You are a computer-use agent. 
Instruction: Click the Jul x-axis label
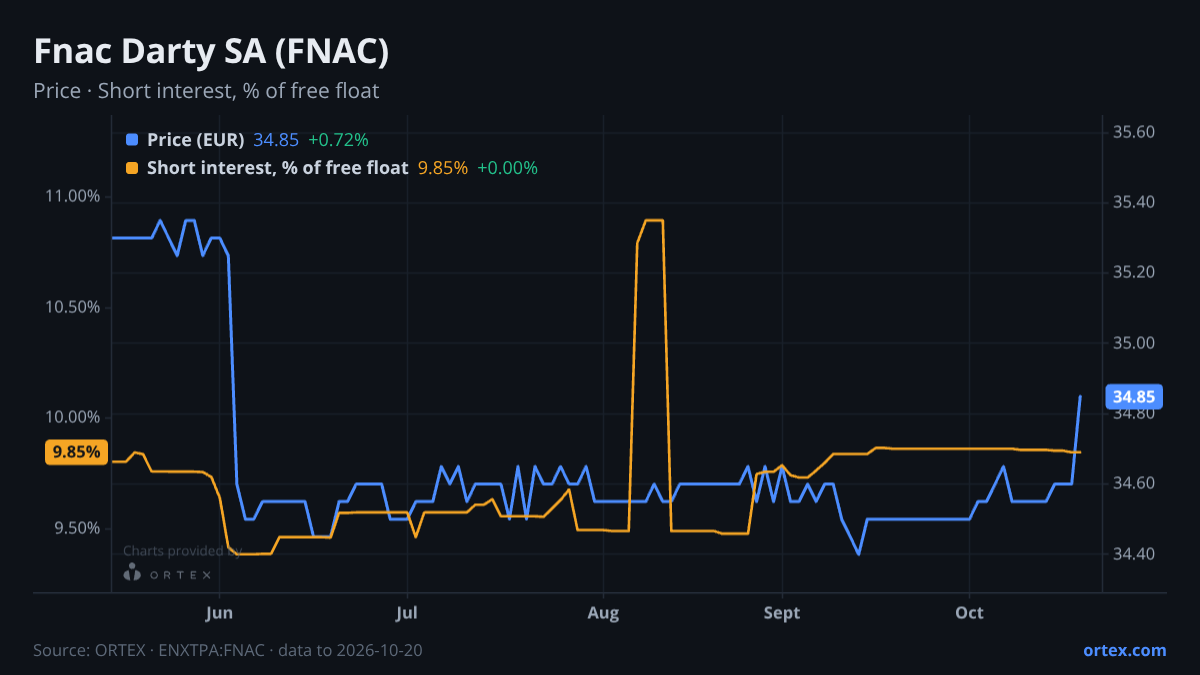click(406, 613)
